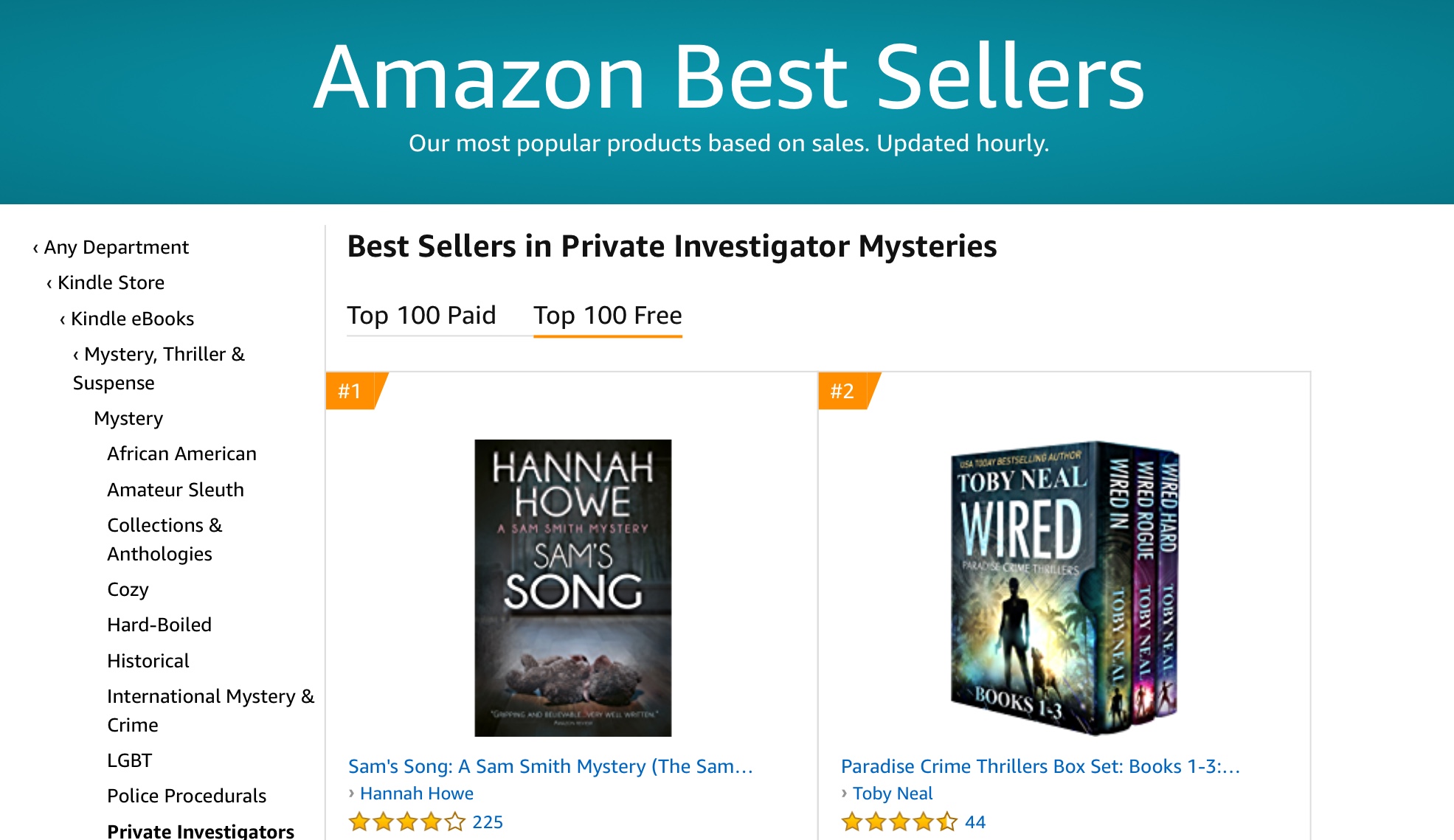Browse Amateur Sleuth mysteries
Image resolution: width=1454 pixels, height=840 pixels.
[176, 490]
